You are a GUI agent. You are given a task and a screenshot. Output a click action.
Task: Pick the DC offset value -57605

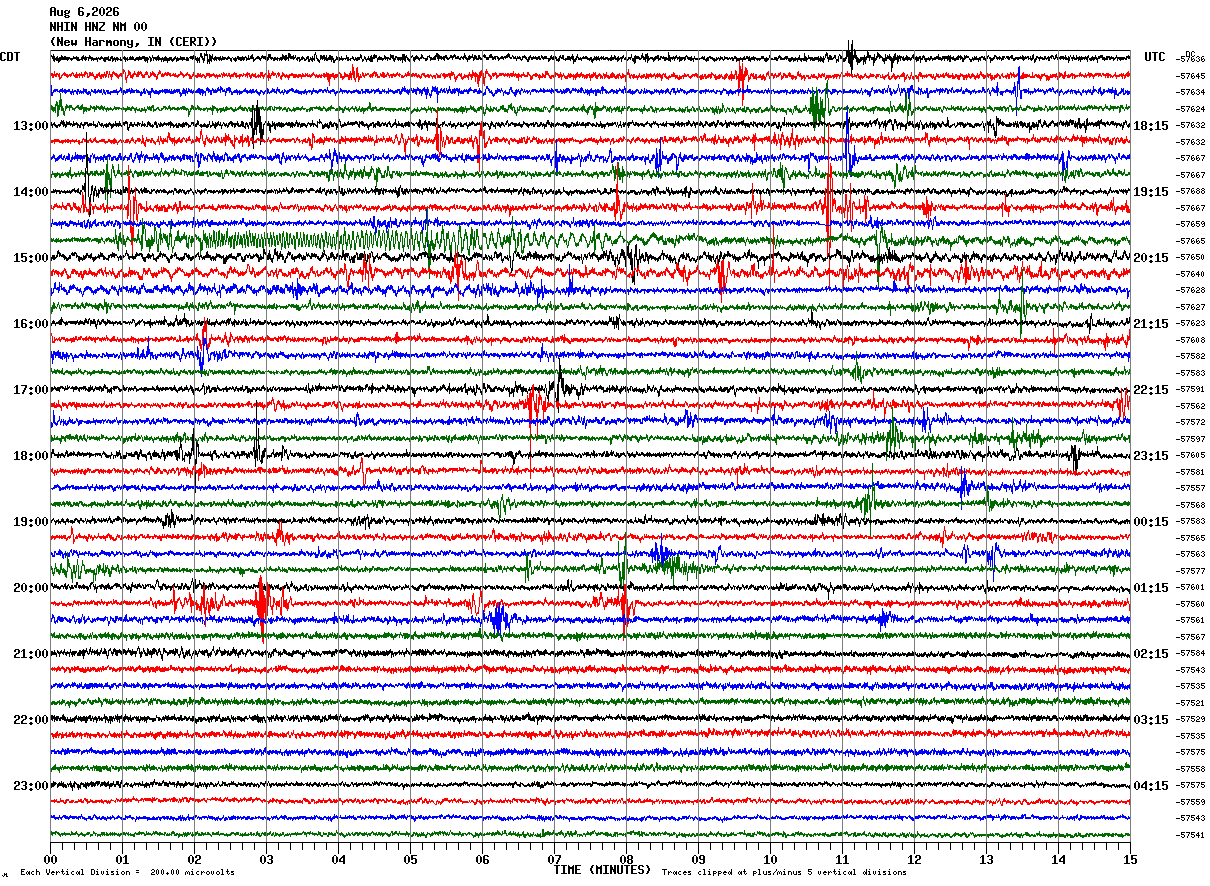(x=1191, y=455)
